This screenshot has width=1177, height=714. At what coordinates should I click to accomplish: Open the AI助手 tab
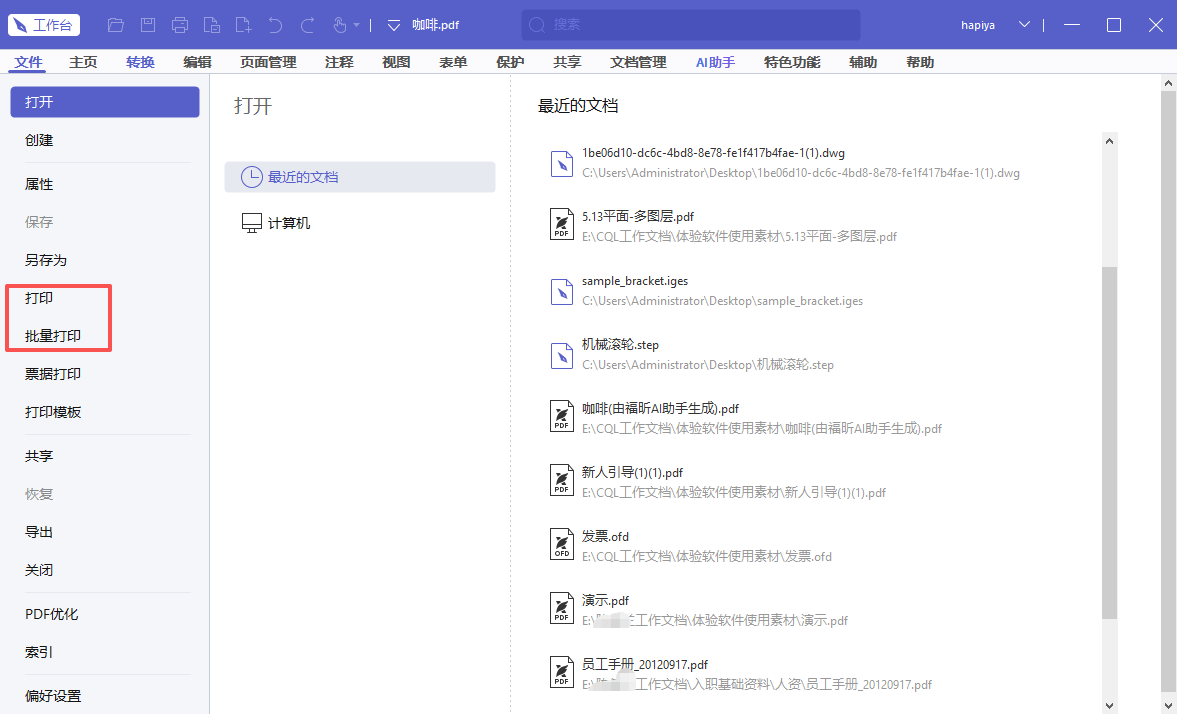715,62
